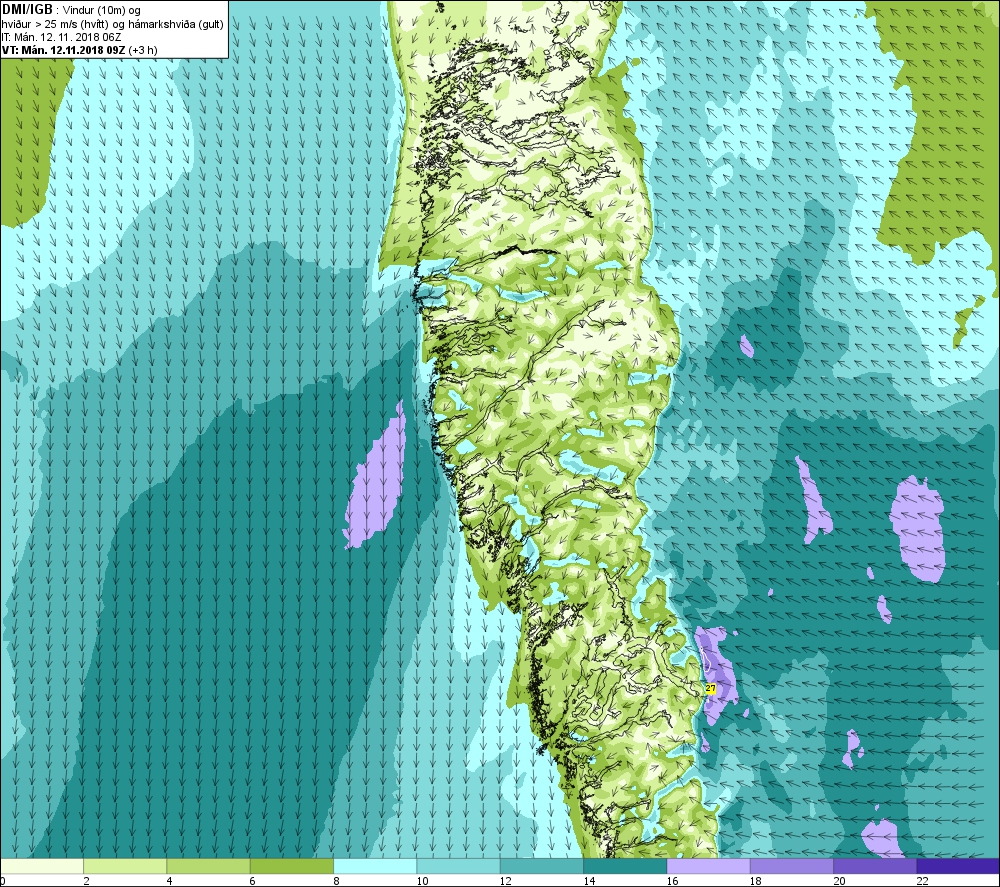Image resolution: width=1000 pixels, height=887 pixels.
Task: Select the pale cream 0–2 legend swatch
Action: (x=41, y=866)
